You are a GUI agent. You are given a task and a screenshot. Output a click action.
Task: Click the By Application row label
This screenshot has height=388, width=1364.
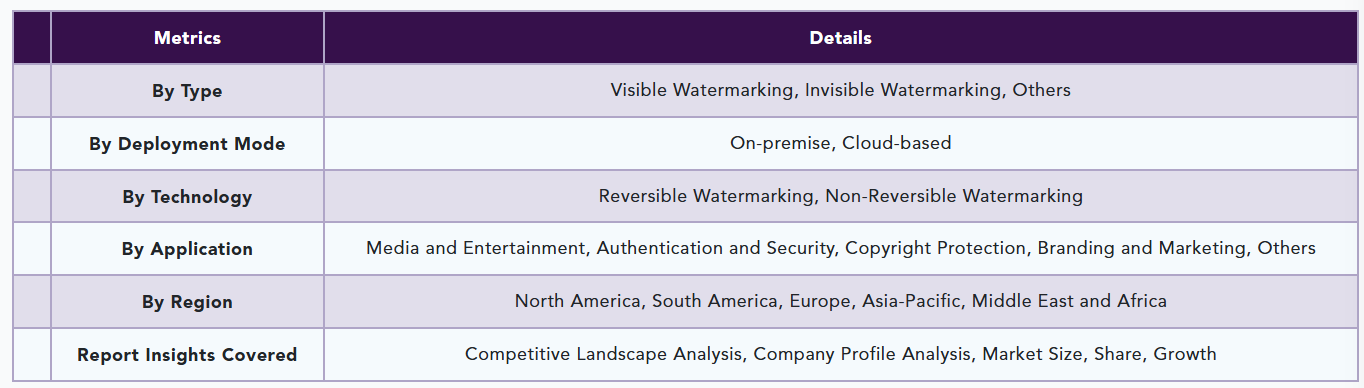(x=187, y=249)
